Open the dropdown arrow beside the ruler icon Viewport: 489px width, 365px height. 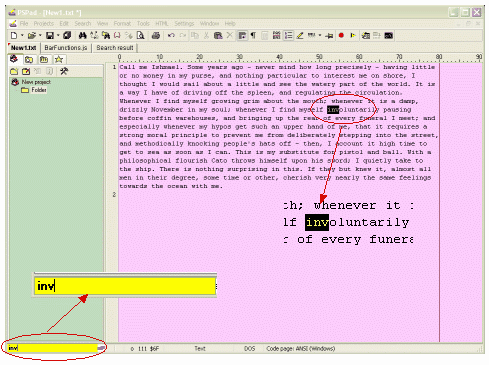(320, 35)
